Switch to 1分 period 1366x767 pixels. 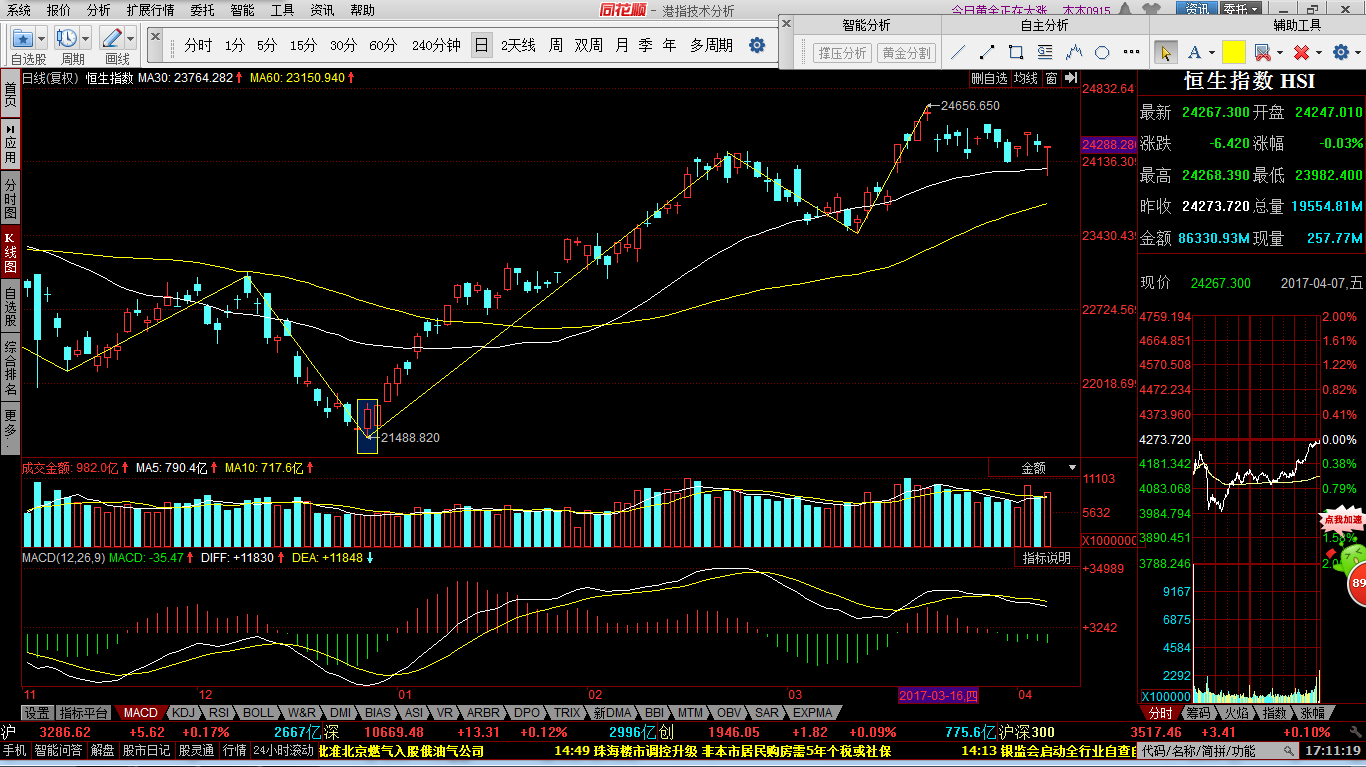[234, 45]
